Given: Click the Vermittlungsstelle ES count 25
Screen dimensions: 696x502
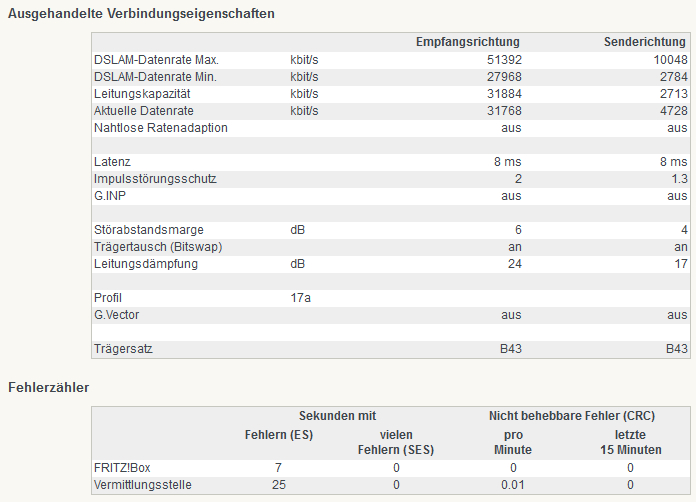Looking at the screenshot, I should pyautogui.click(x=279, y=485).
